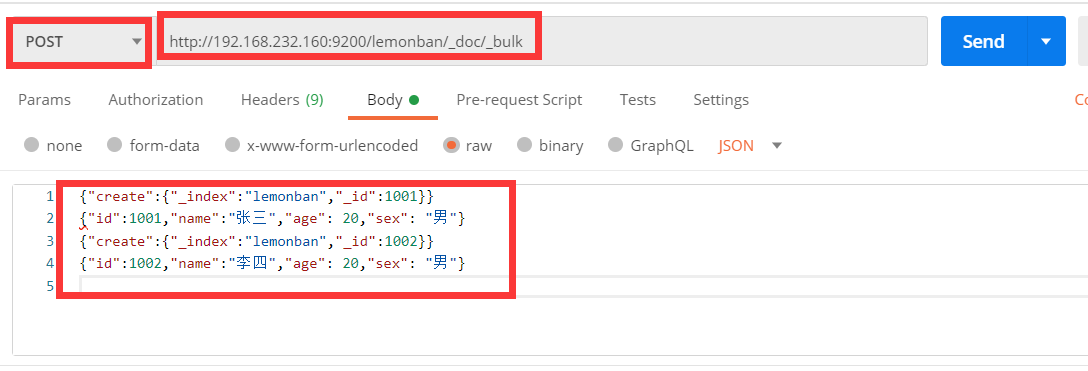1088x371 pixels.
Task: Expand the Send button arrow
Action: coord(1046,42)
